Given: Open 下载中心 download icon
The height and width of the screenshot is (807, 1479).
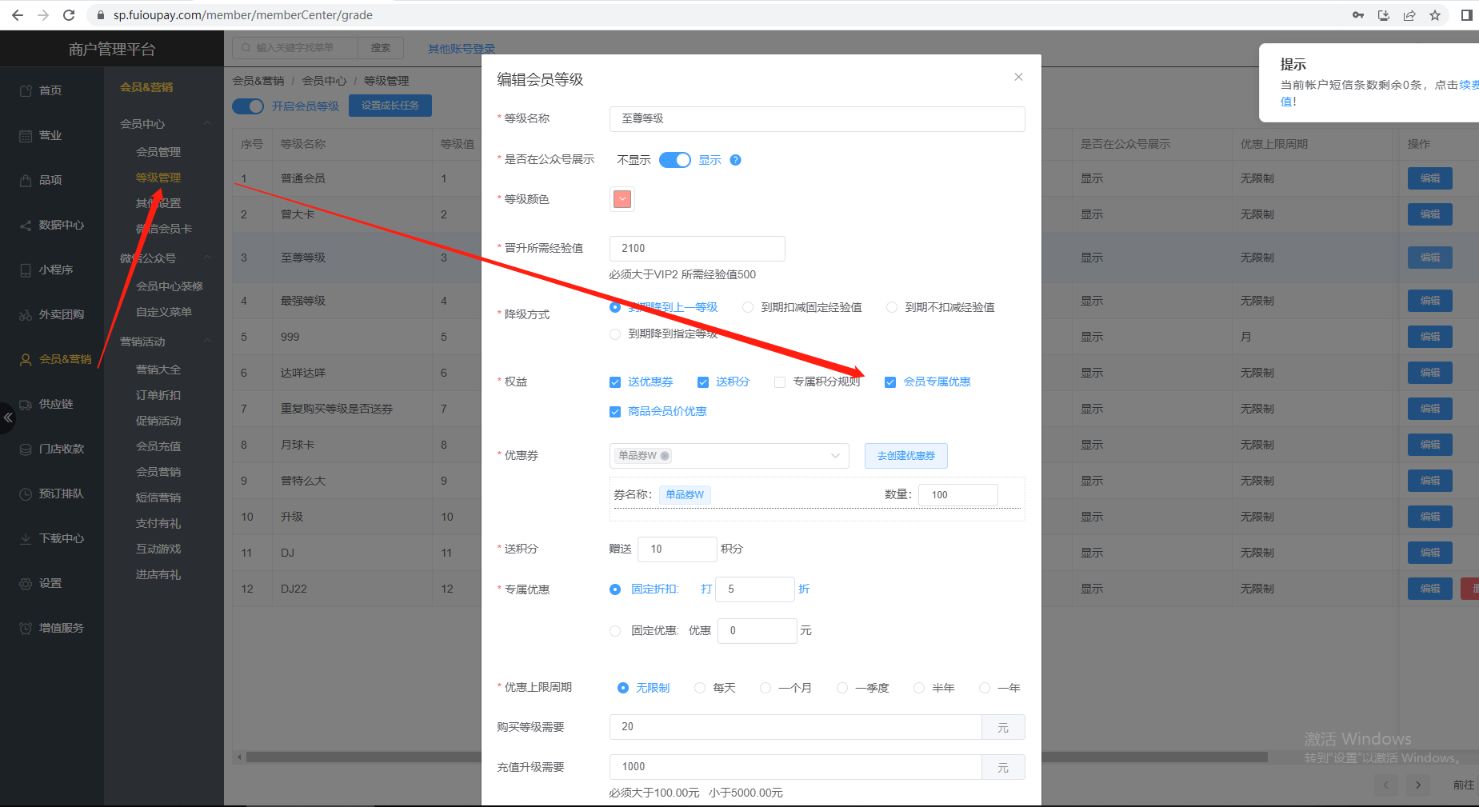Looking at the screenshot, I should tap(27, 539).
